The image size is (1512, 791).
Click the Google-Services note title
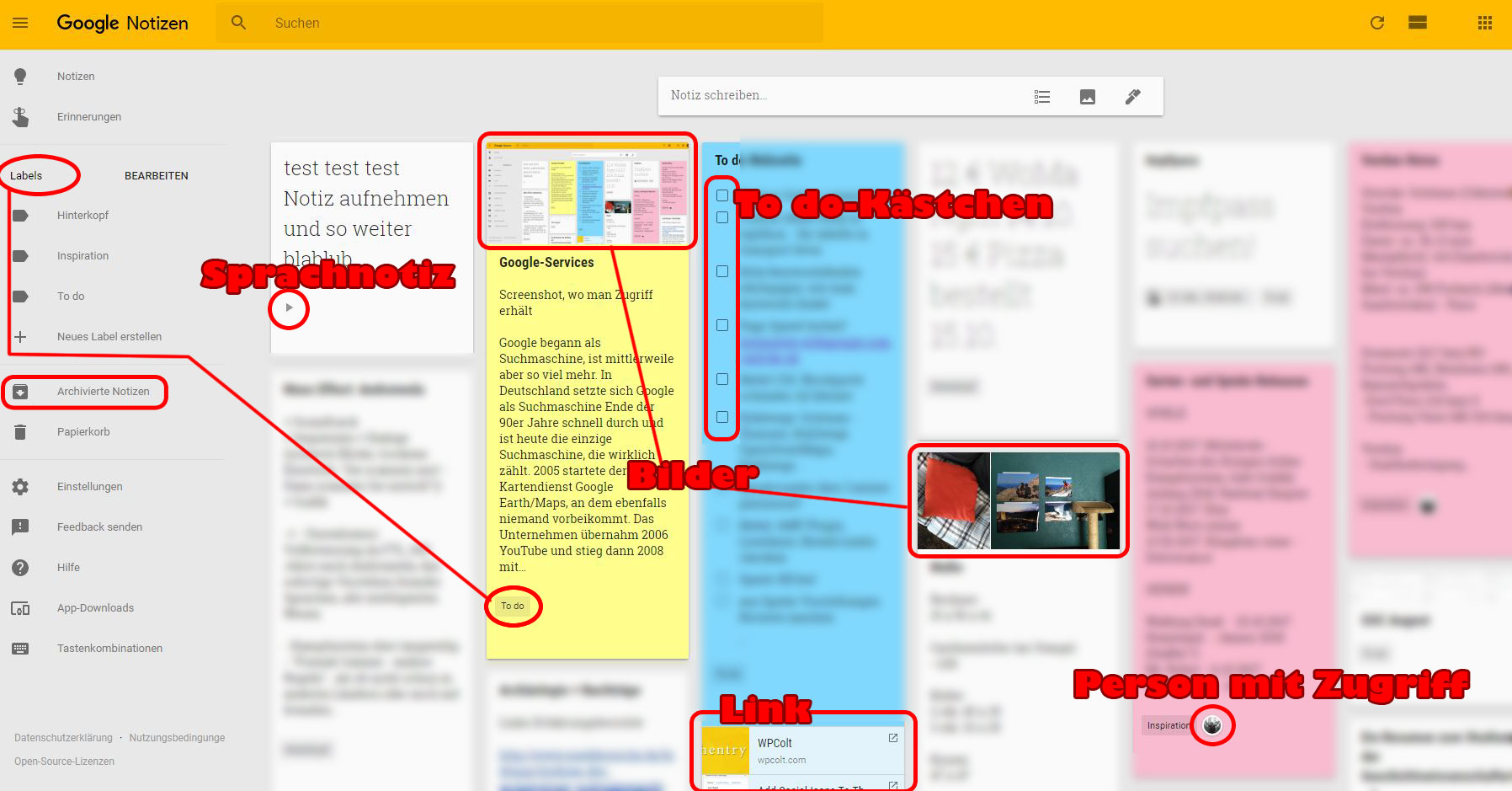[546, 263]
